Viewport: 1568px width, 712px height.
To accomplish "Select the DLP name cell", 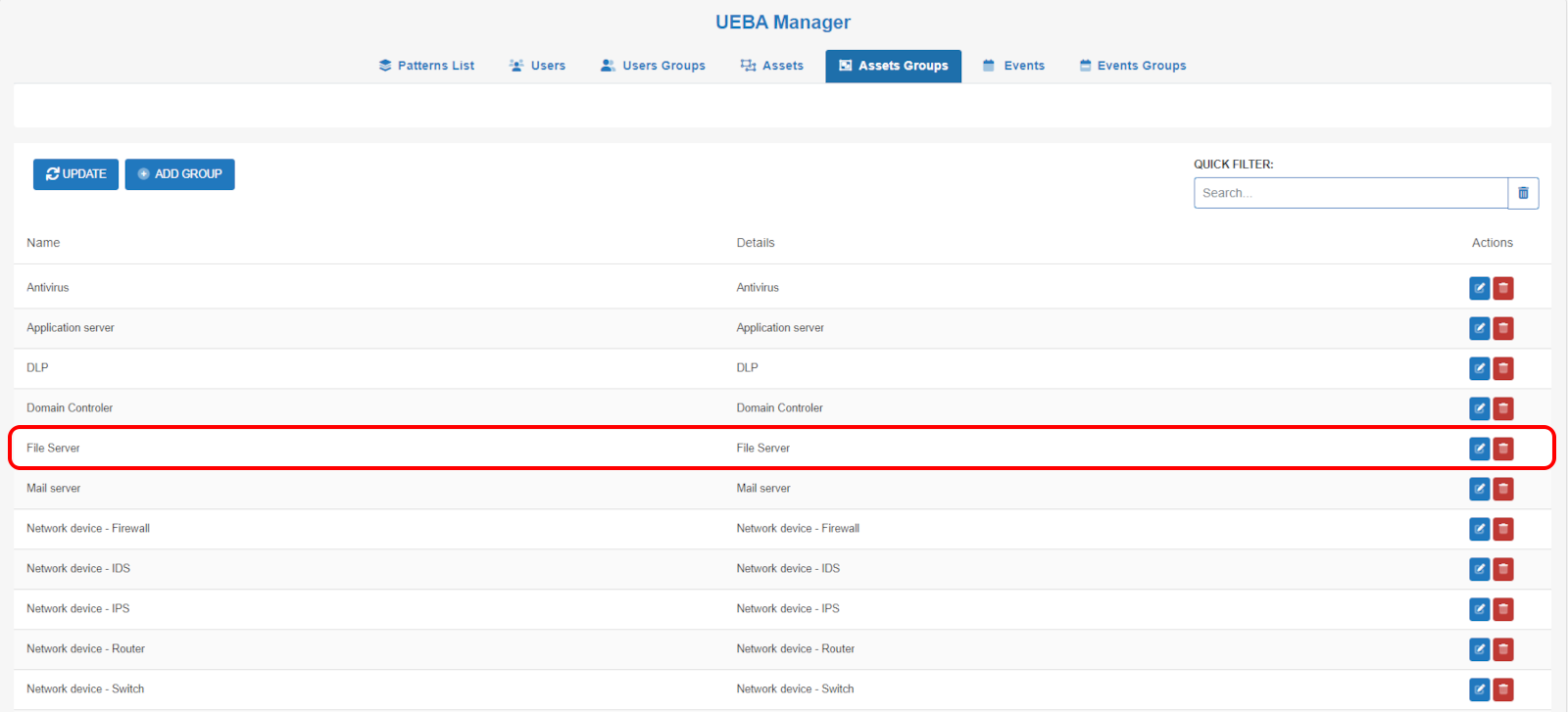I will point(37,368).
